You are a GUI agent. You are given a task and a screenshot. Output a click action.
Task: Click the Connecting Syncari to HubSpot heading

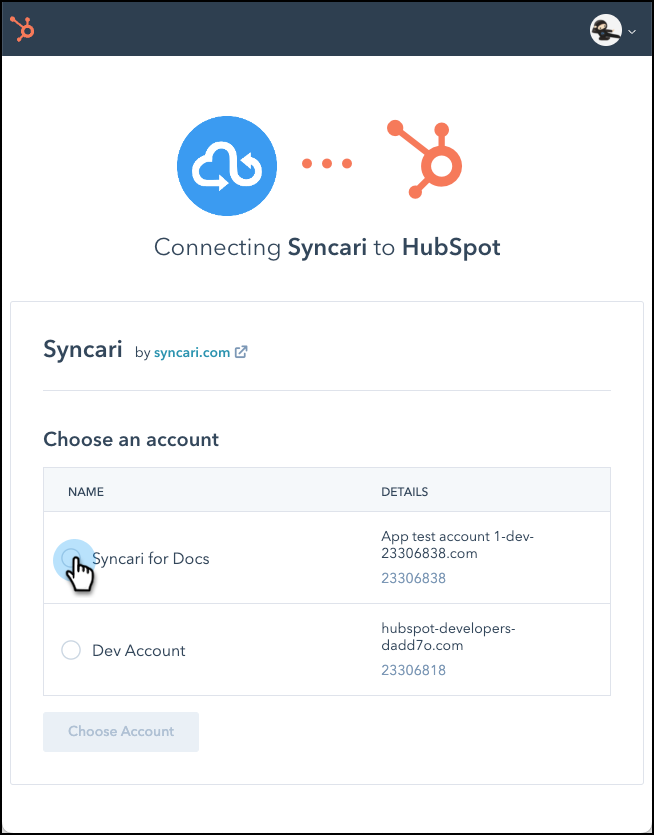(327, 248)
